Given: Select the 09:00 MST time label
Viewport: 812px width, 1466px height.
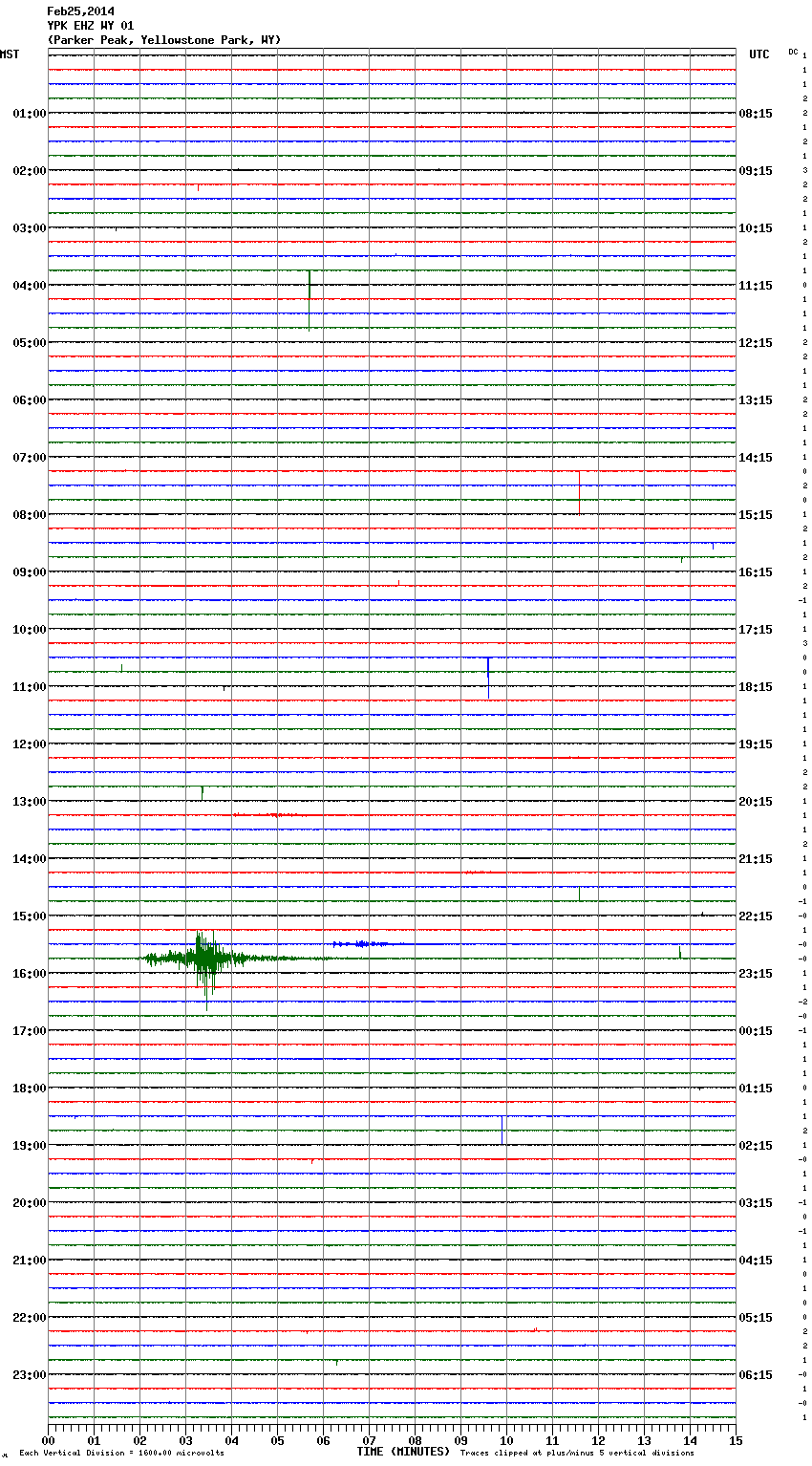Looking at the screenshot, I should (x=30, y=572).
